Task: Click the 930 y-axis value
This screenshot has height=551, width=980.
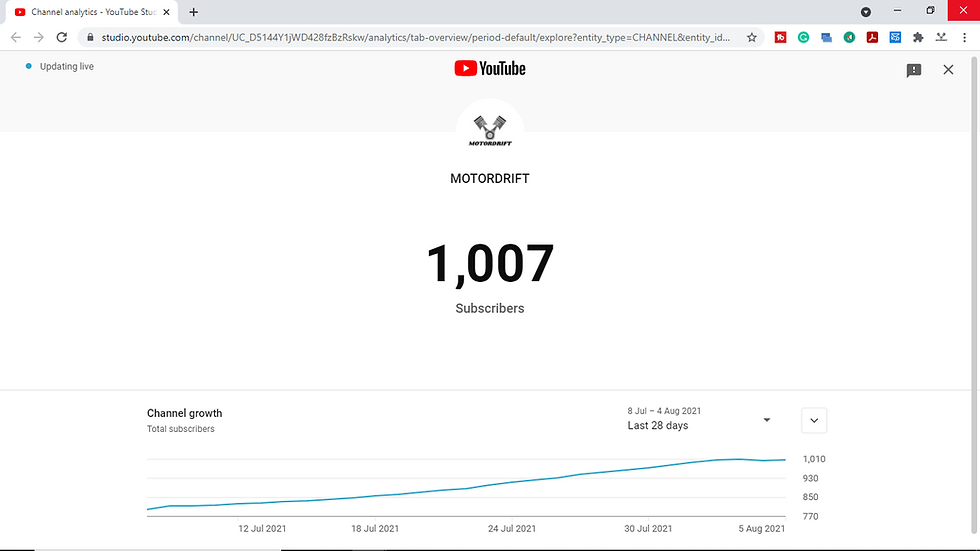Action: pyautogui.click(x=810, y=479)
